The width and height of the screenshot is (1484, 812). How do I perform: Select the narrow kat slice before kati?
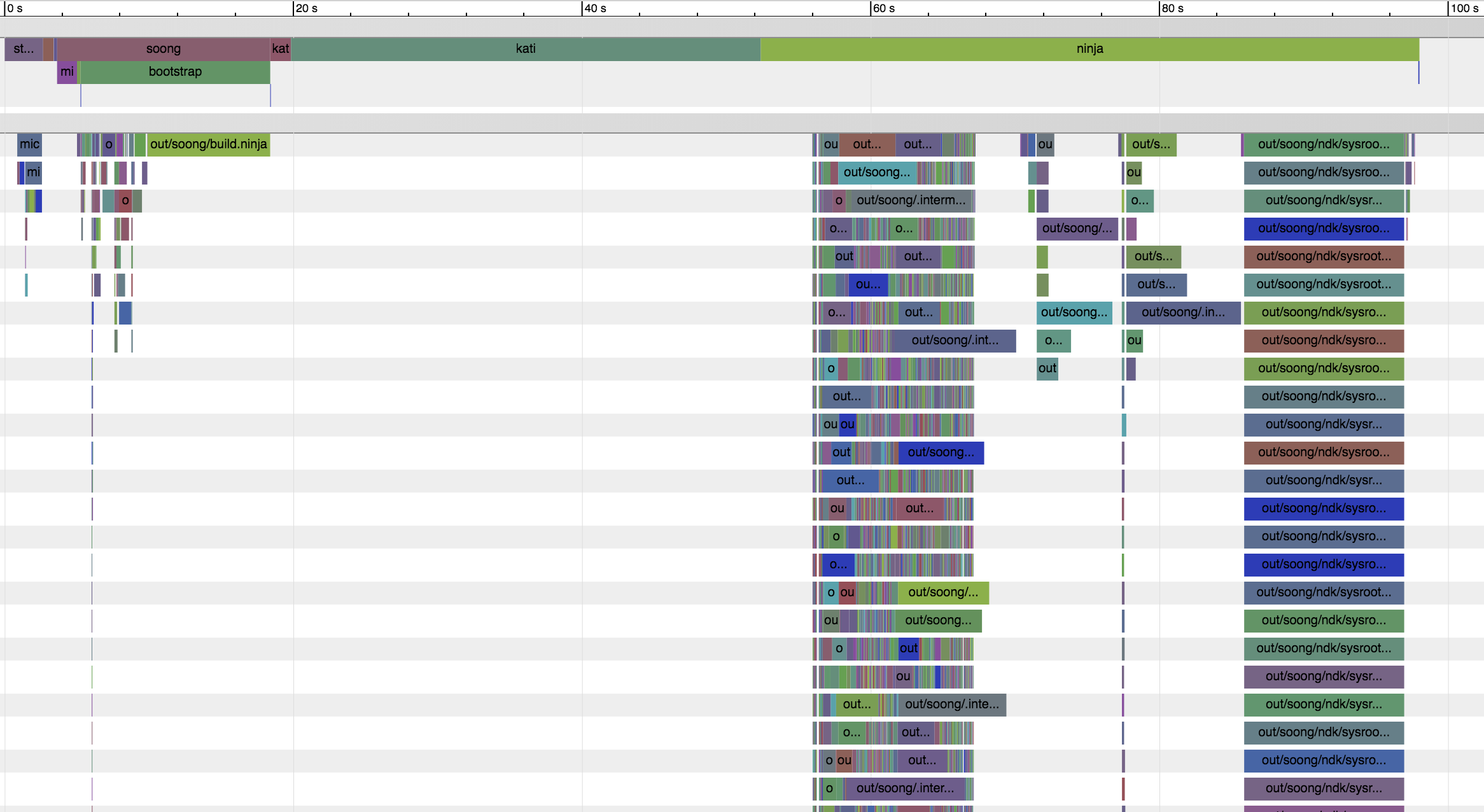[280, 49]
